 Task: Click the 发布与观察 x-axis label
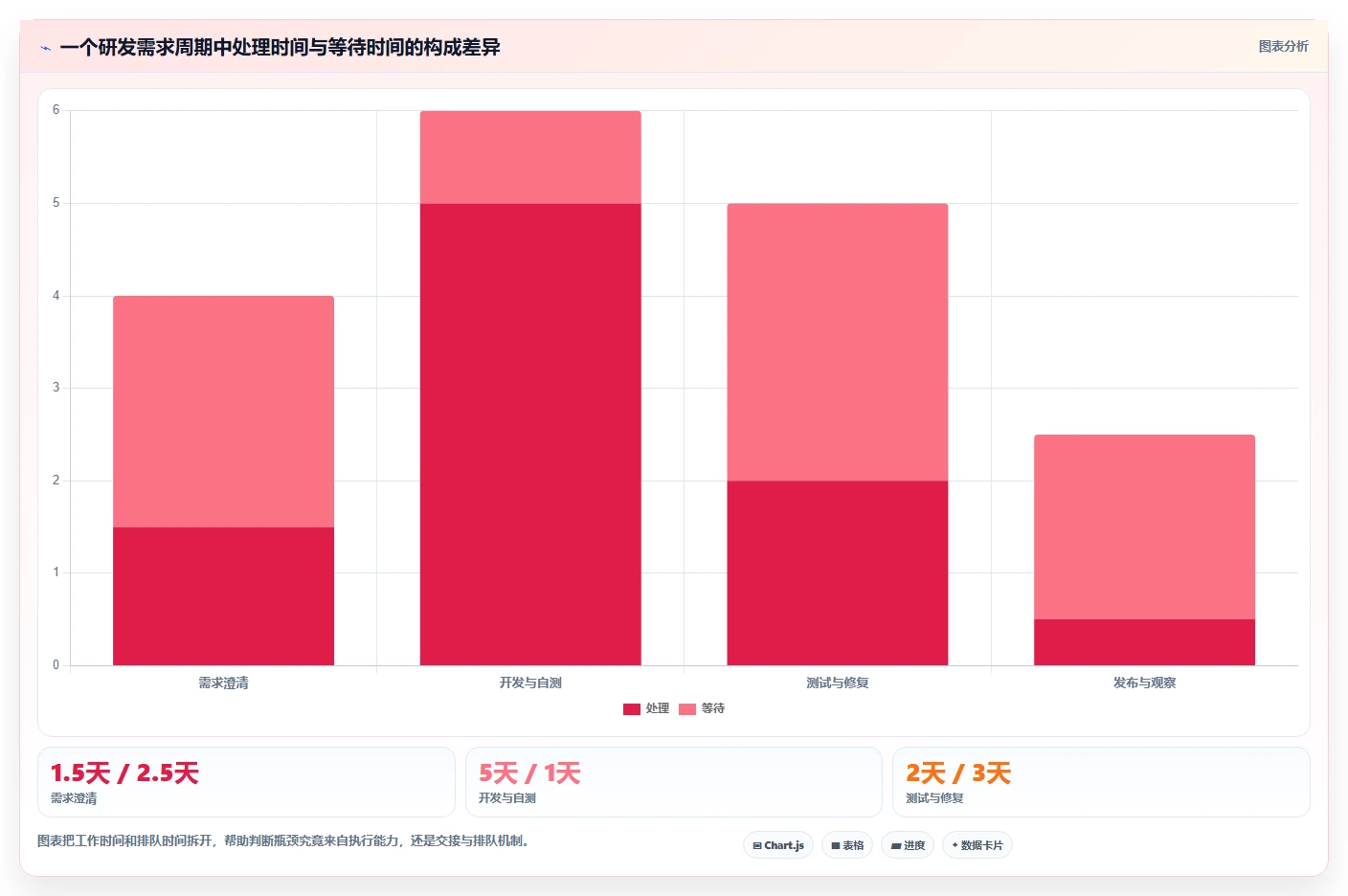[1144, 683]
